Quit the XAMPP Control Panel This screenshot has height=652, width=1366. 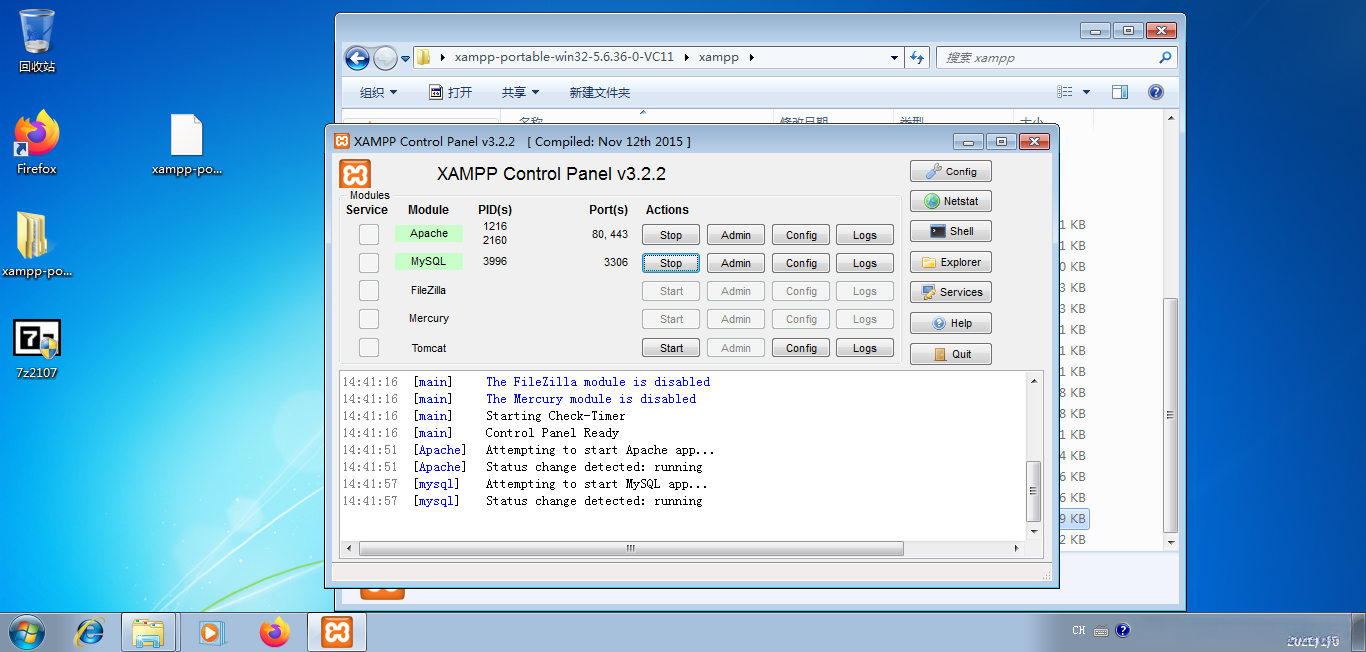coord(950,354)
